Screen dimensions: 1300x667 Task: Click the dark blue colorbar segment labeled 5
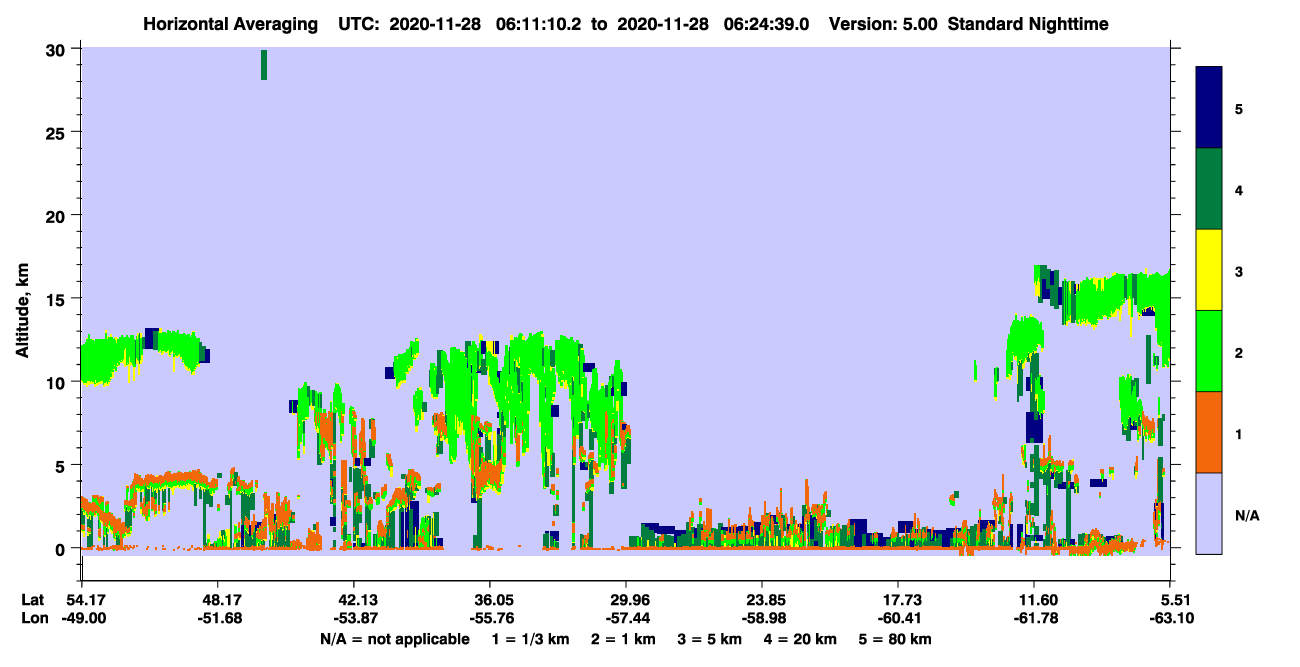point(1209,107)
